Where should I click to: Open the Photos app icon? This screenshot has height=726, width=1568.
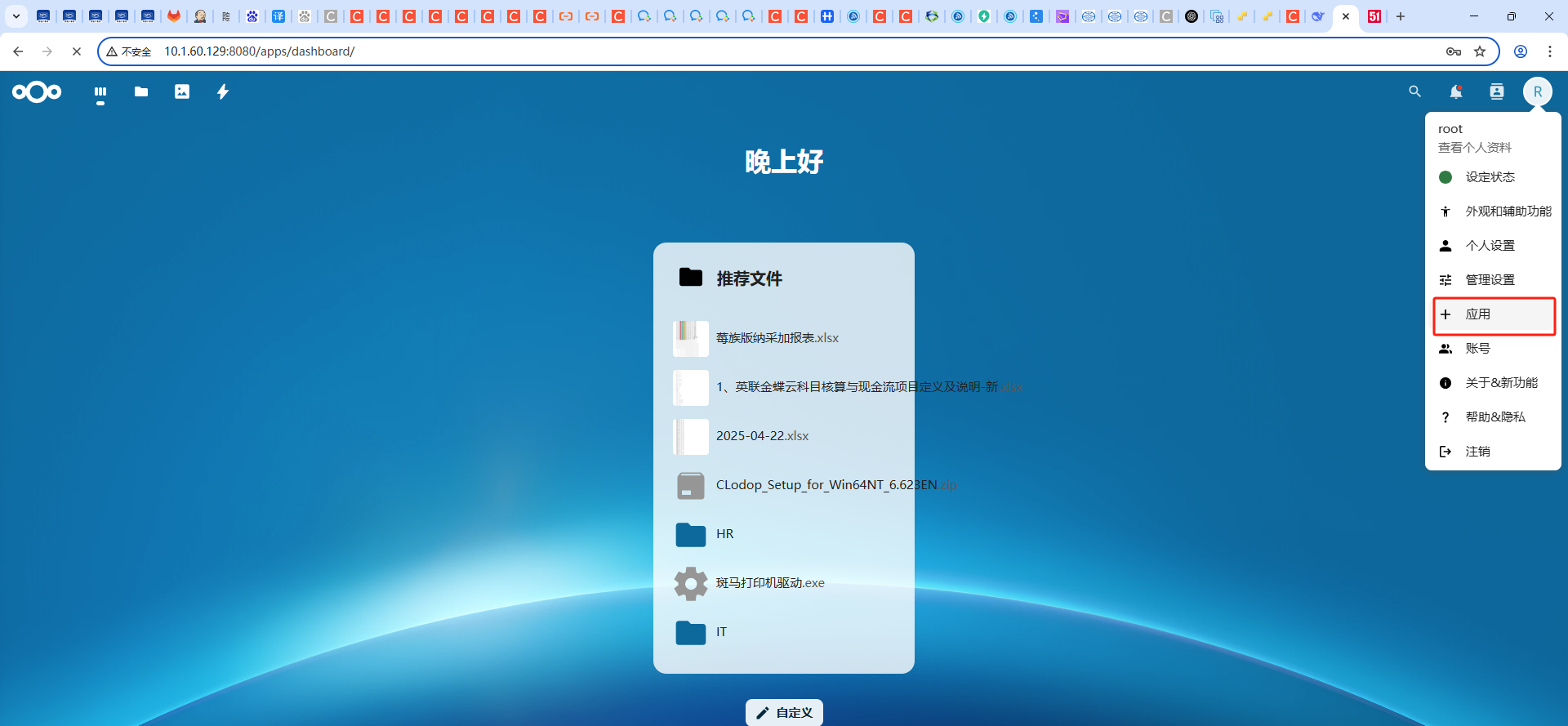(x=182, y=92)
